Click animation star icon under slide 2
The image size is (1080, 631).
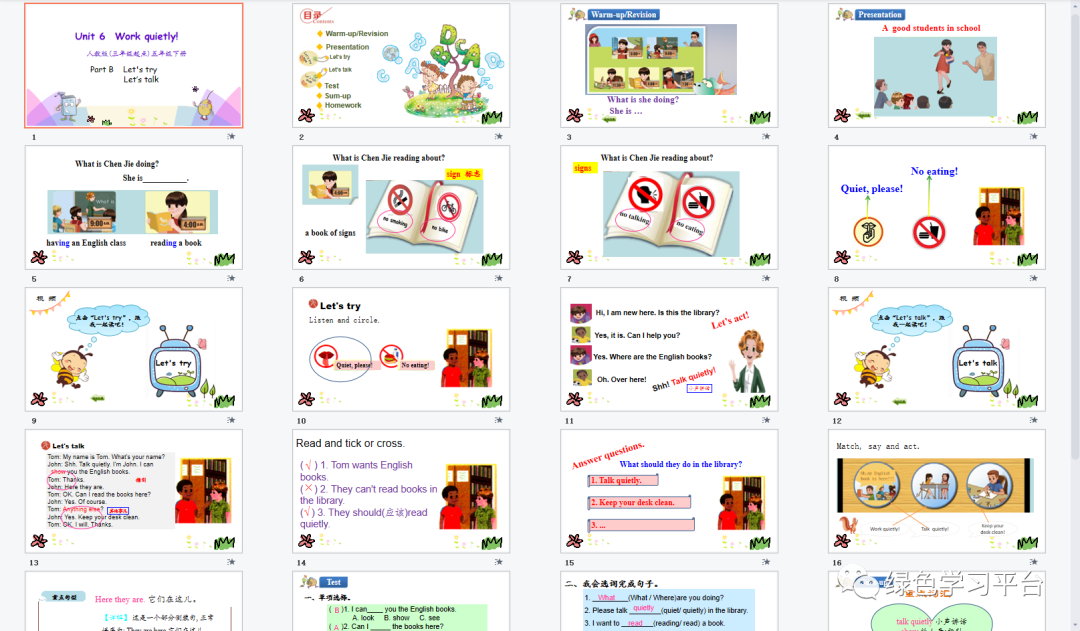click(499, 136)
